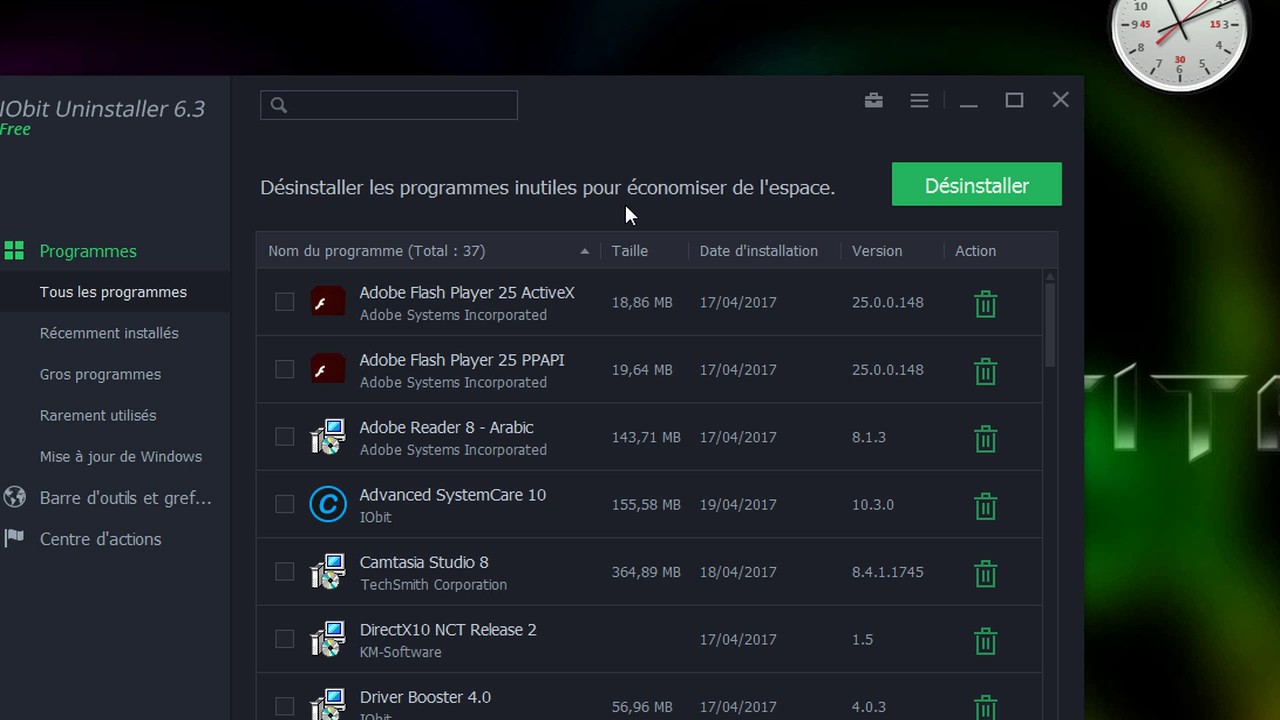Viewport: 1280px width, 720px height.
Task: Click the Adobe Reader 8 installer icon
Action: coord(327,437)
